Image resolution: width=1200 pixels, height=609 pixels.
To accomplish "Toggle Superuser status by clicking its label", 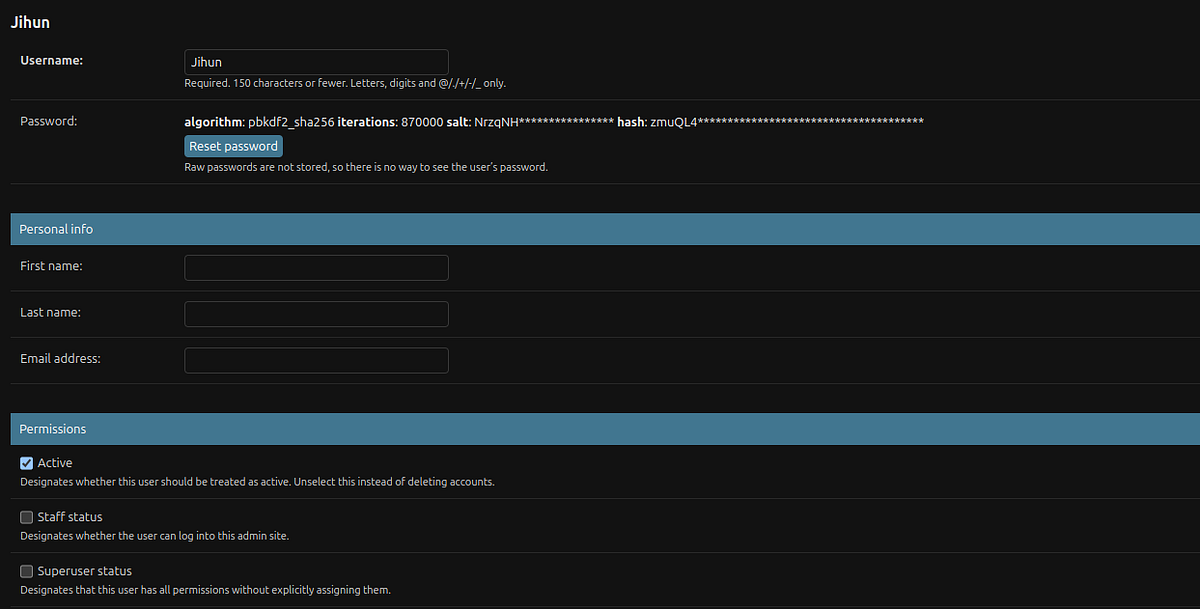I will (82, 570).
